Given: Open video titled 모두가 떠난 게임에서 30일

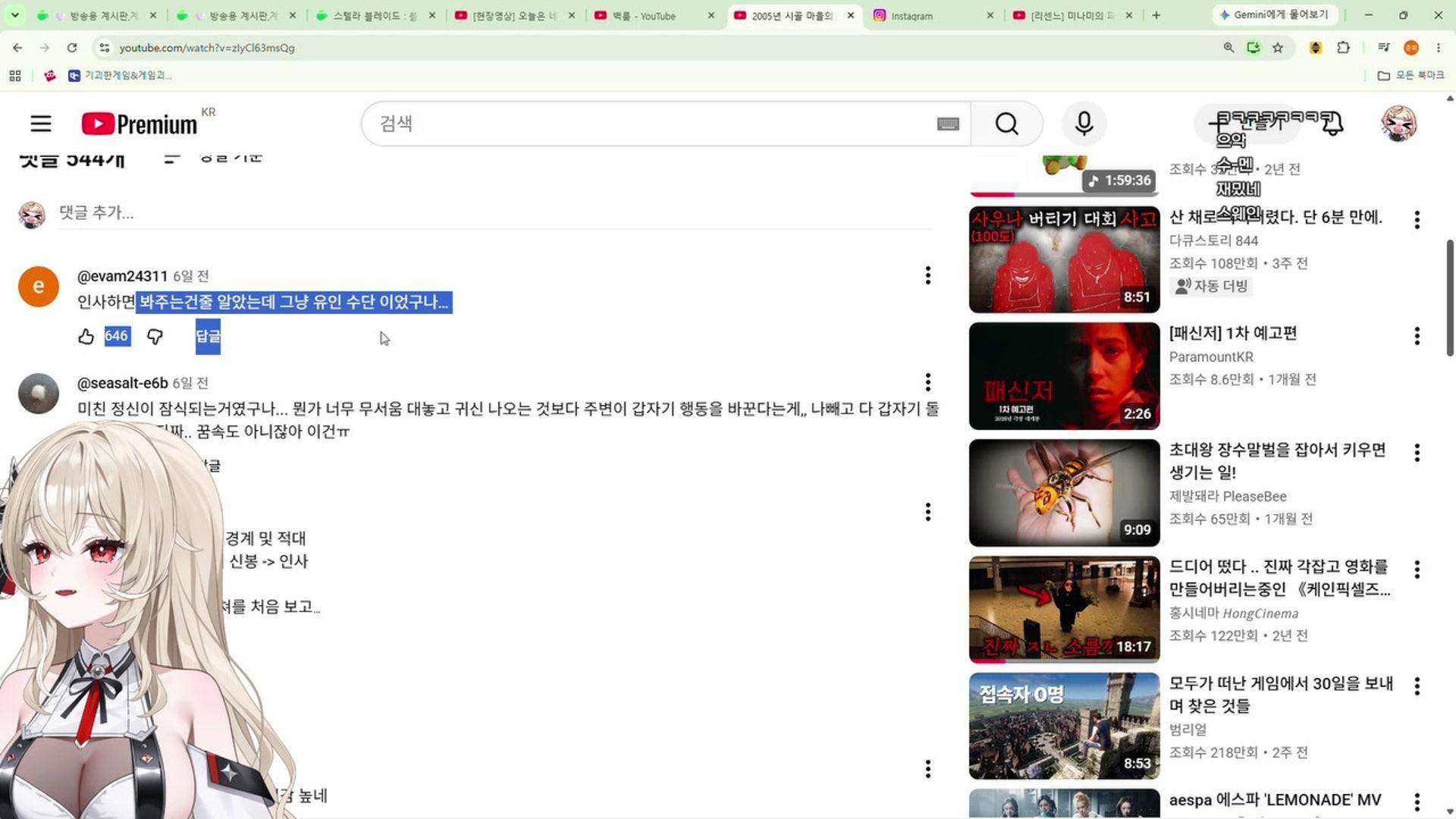Looking at the screenshot, I should tap(1280, 695).
